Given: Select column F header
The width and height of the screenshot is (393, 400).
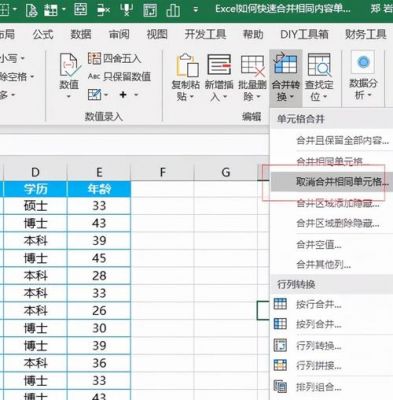Looking at the screenshot, I should (162, 172).
